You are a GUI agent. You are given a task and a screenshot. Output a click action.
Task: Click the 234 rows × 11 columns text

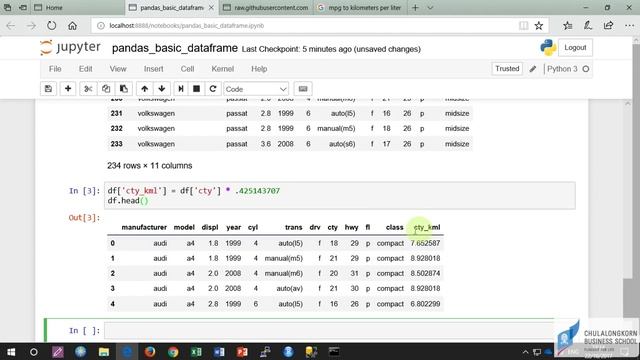click(x=149, y=166)
